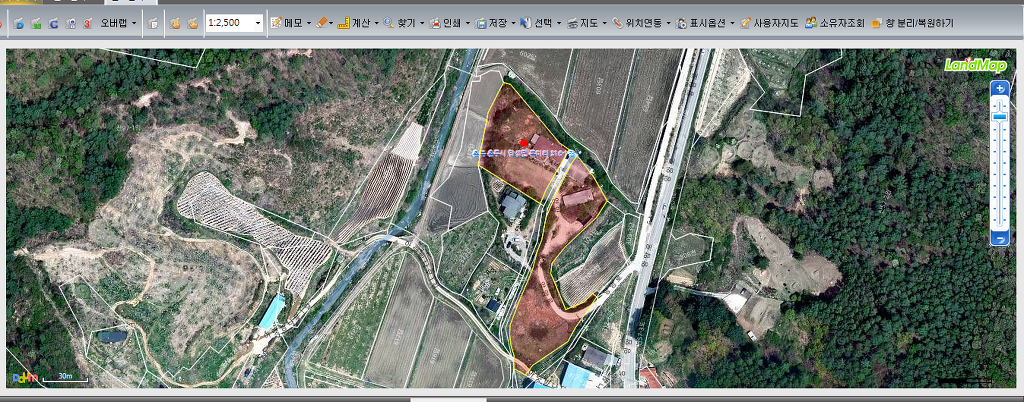
Task: Click the red '3' toolbar icon
Action: tap(88, 22)
